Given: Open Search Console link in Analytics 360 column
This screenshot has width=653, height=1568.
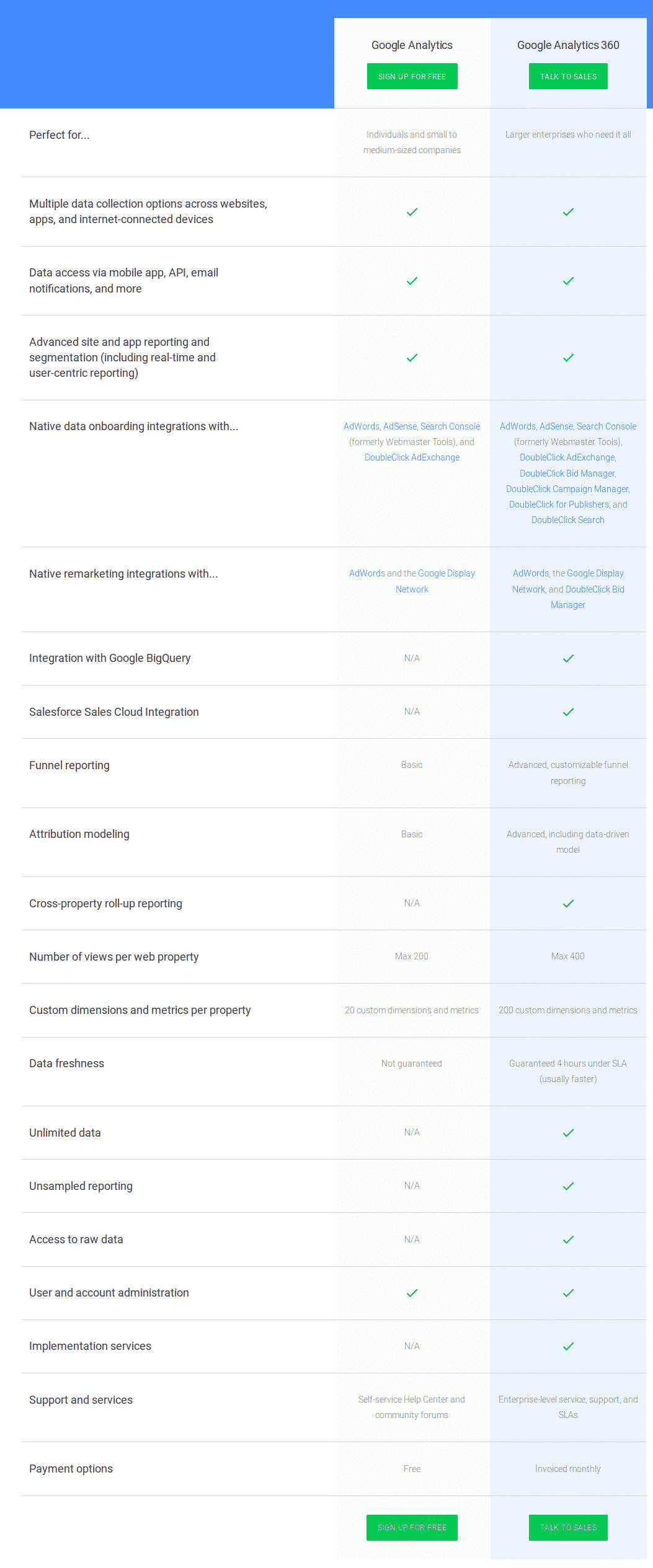Looking at the screenshot, I should point(606,426).
